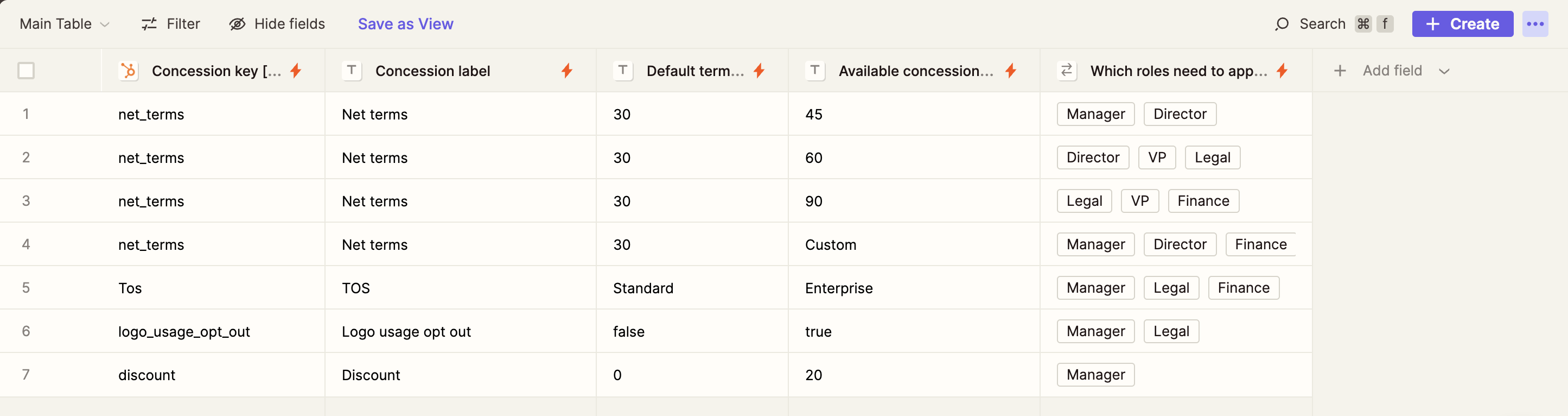Click the Filter sliders icon
Image resolution: width=1568 pixels, height=416 pixels.
point(149,24)
